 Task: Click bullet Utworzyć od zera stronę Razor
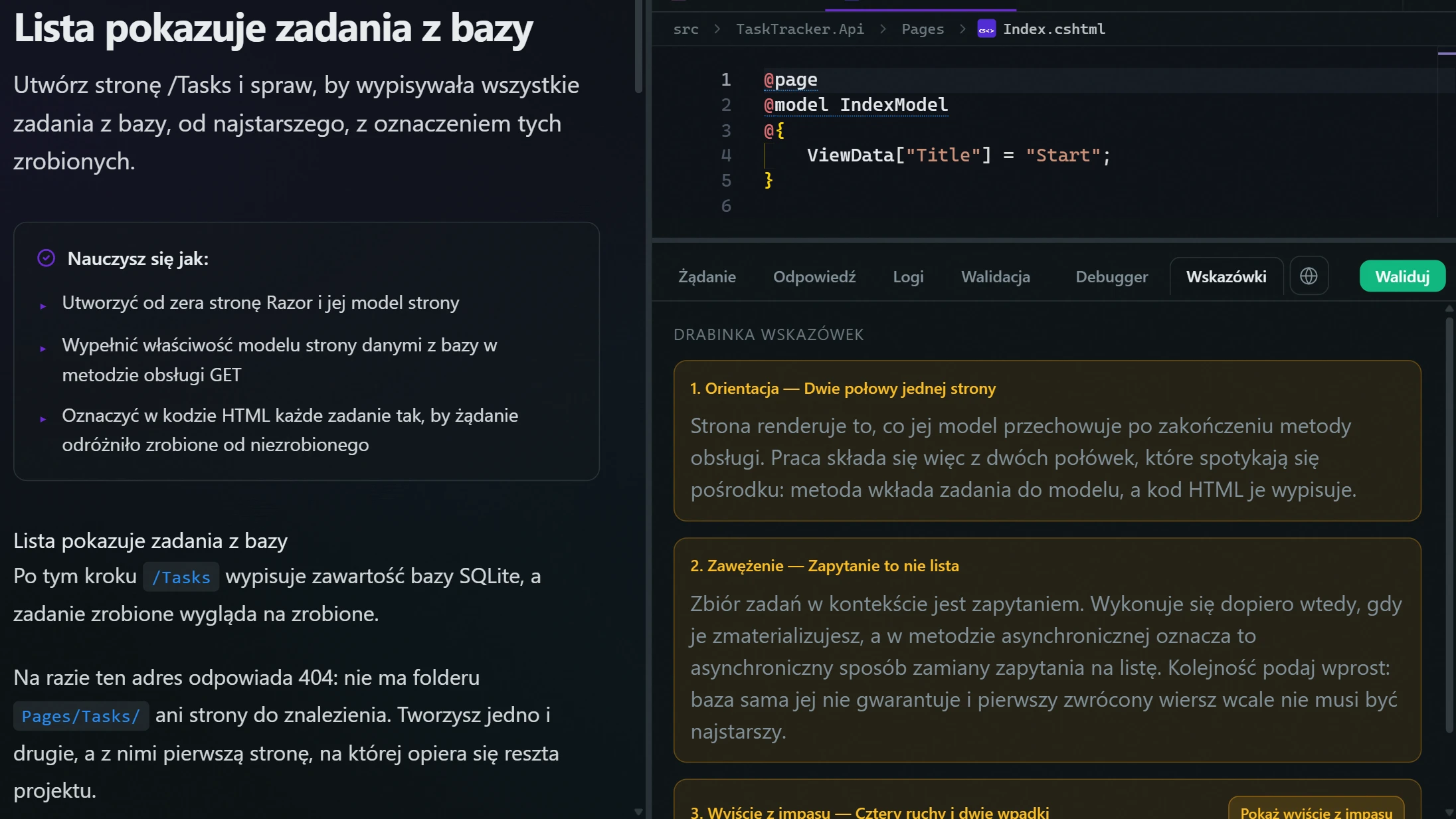260,303
